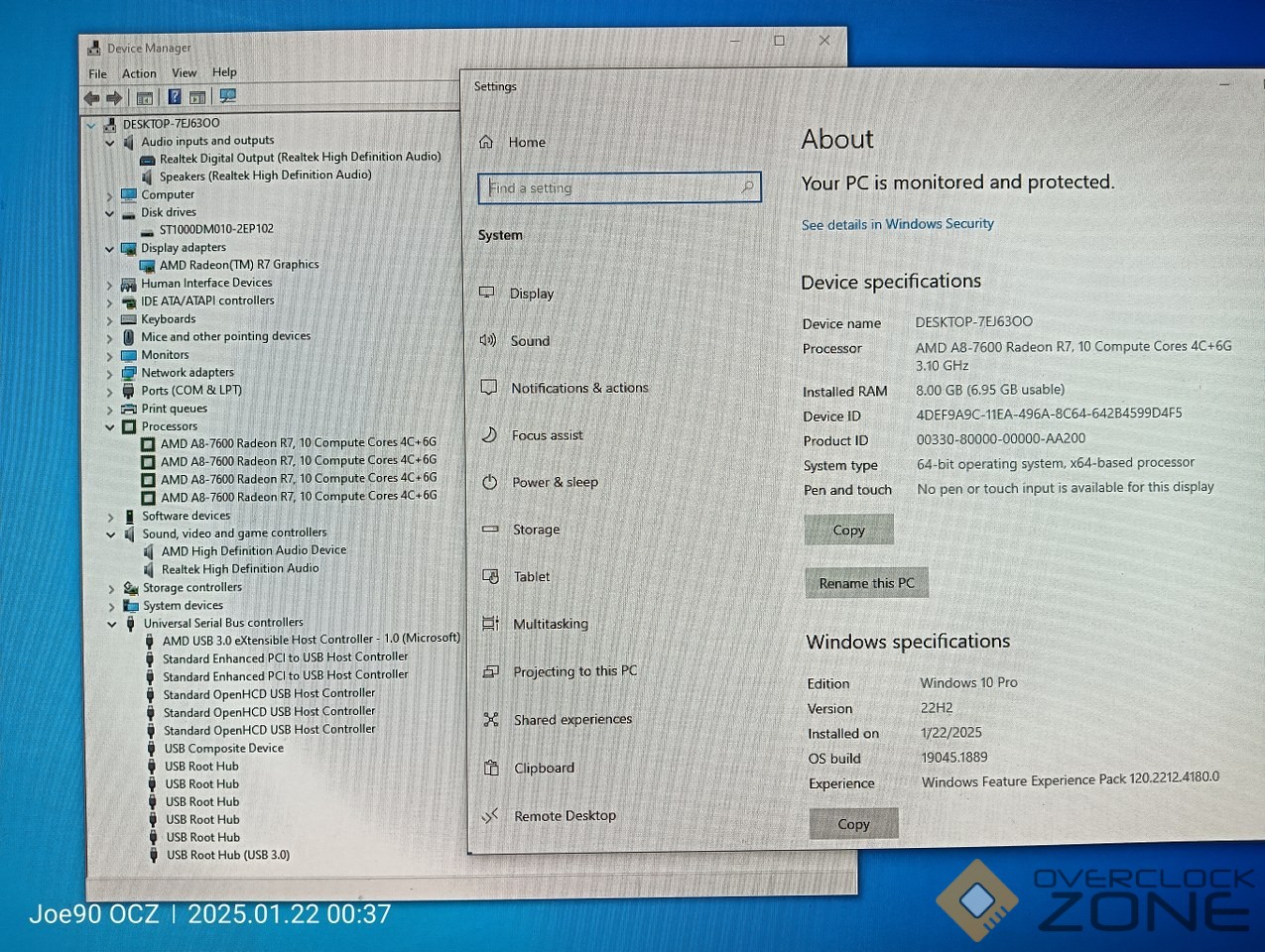Open the Action menu in Device Manager

click(139, 73)
